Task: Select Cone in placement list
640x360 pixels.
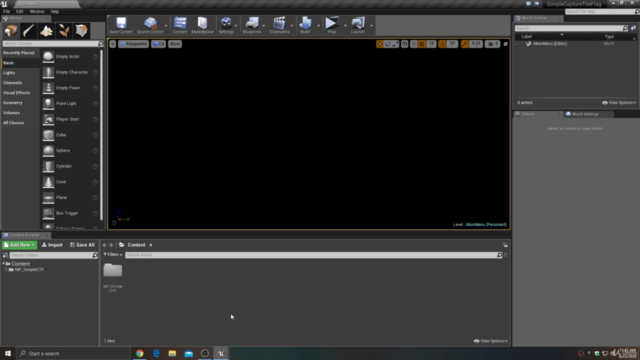Action: tap(70, 182)
